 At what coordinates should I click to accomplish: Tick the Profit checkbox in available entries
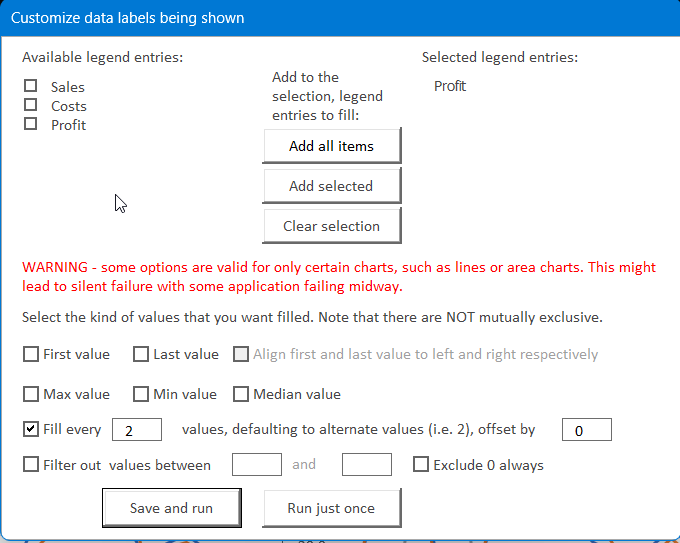coord(30,124)
